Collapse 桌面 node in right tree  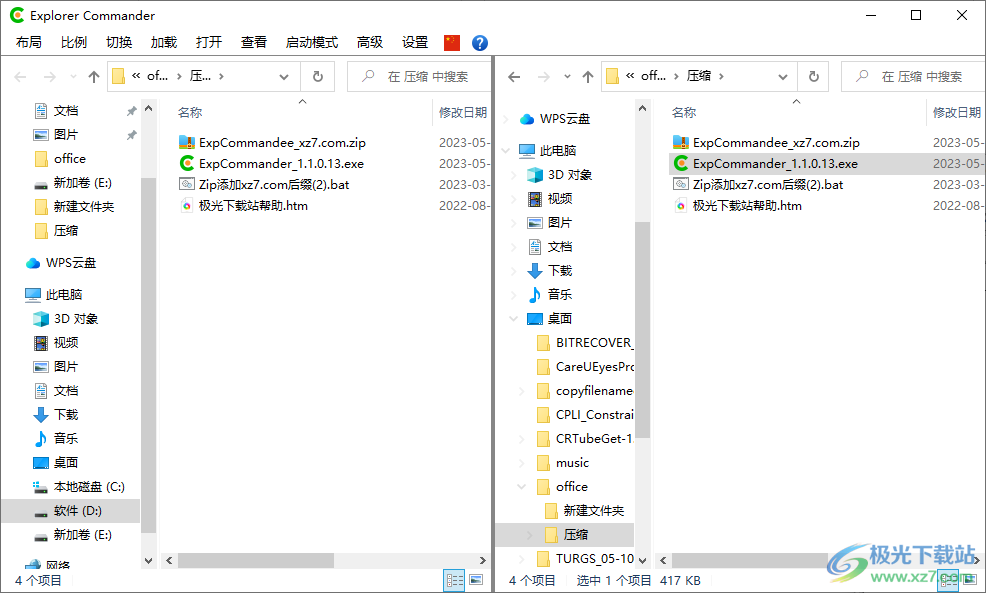[514, 319]
